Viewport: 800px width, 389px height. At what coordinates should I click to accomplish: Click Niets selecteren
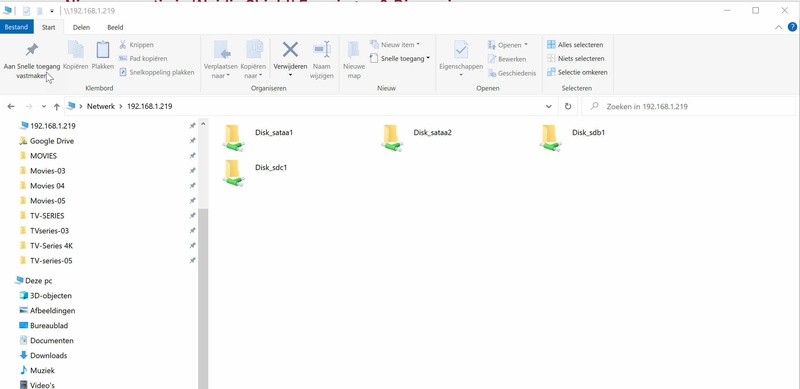pos(576,59)
